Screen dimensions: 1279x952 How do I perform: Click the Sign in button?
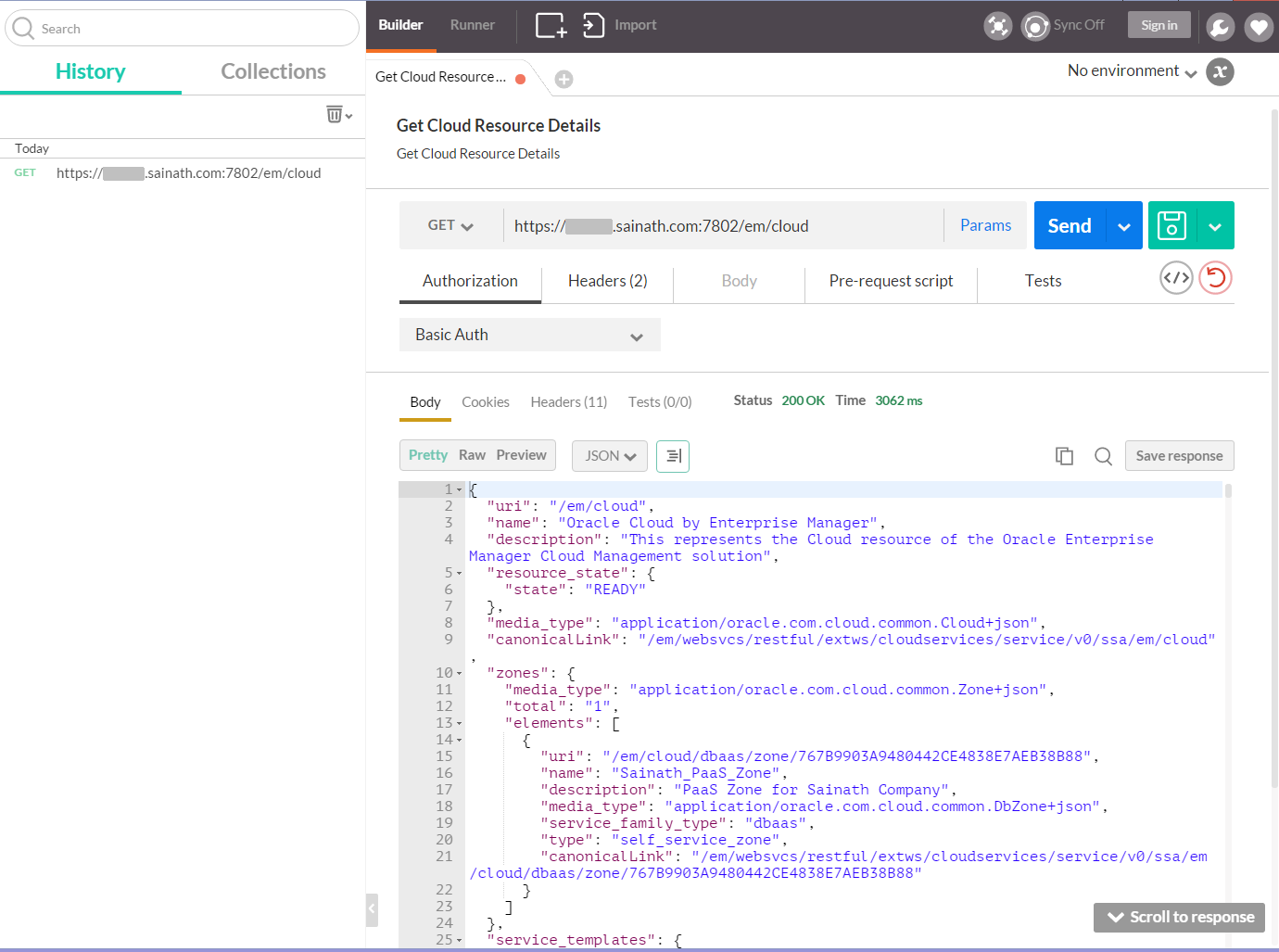(1159, 25)
